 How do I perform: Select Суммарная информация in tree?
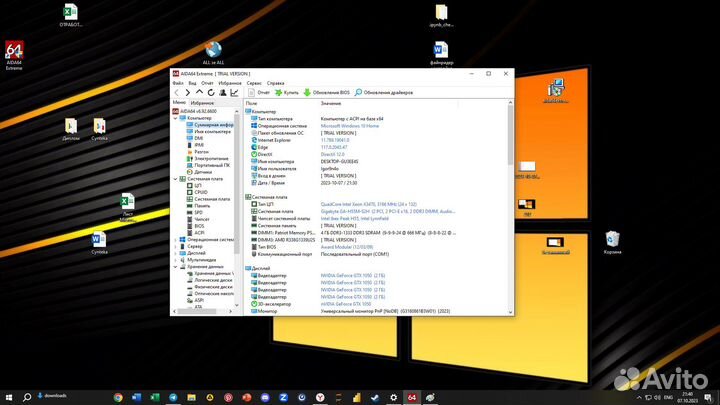coord(210,125)
